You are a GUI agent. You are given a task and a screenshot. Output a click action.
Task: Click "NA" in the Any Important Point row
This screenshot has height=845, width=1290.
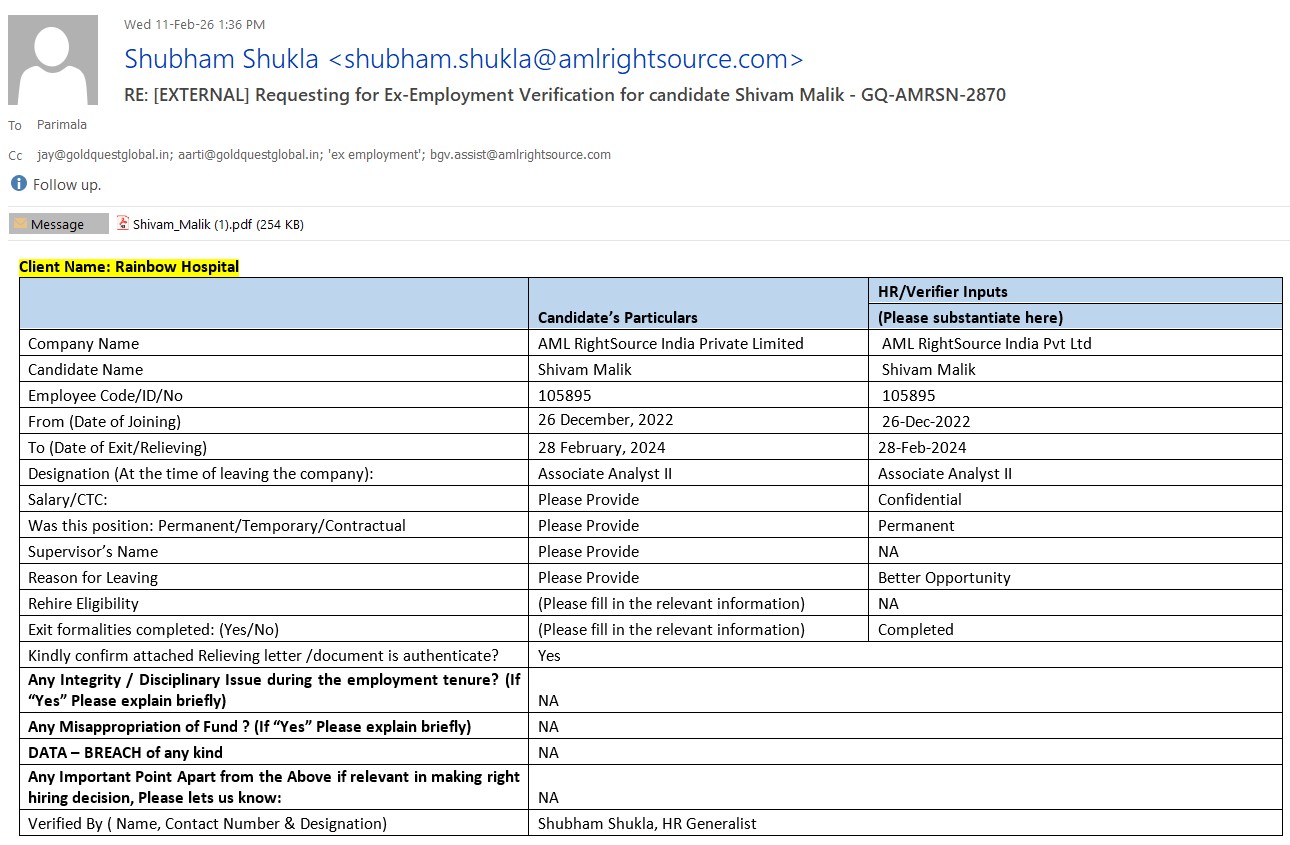pyautogui.click(x=548, y=797)
